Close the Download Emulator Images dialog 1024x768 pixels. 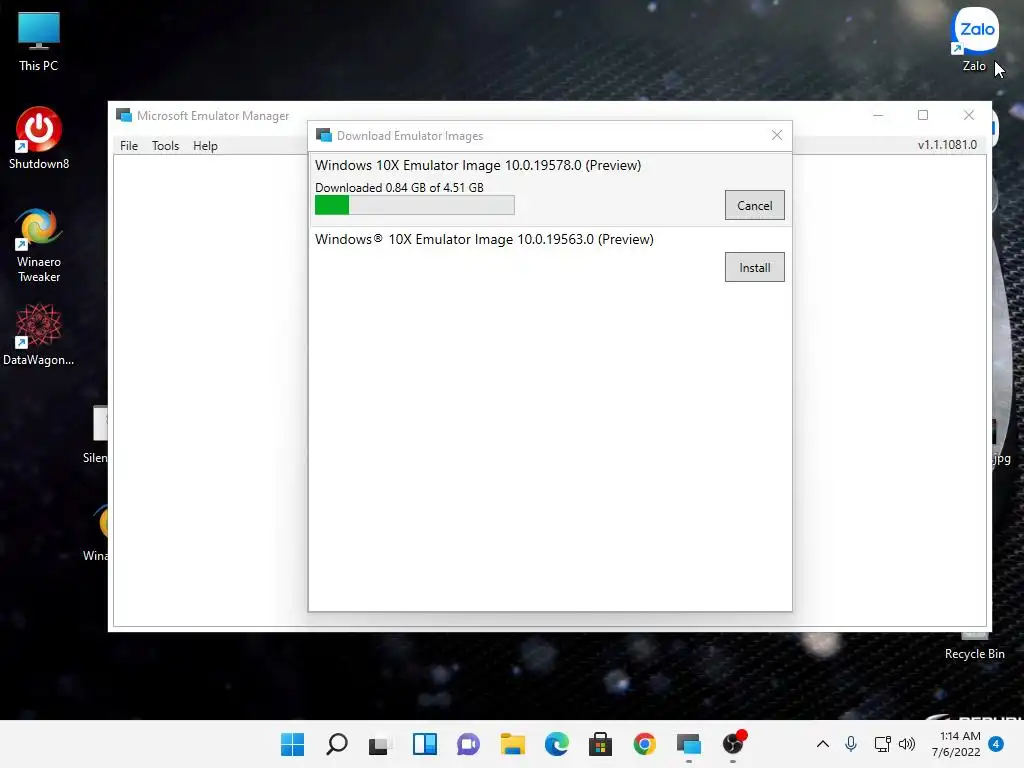tap(776, 135)
